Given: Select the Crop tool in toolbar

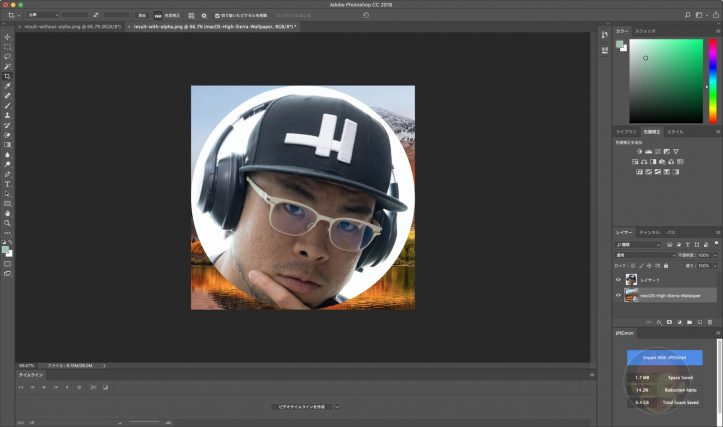Looking at the screenshot, I should [8, 76].
